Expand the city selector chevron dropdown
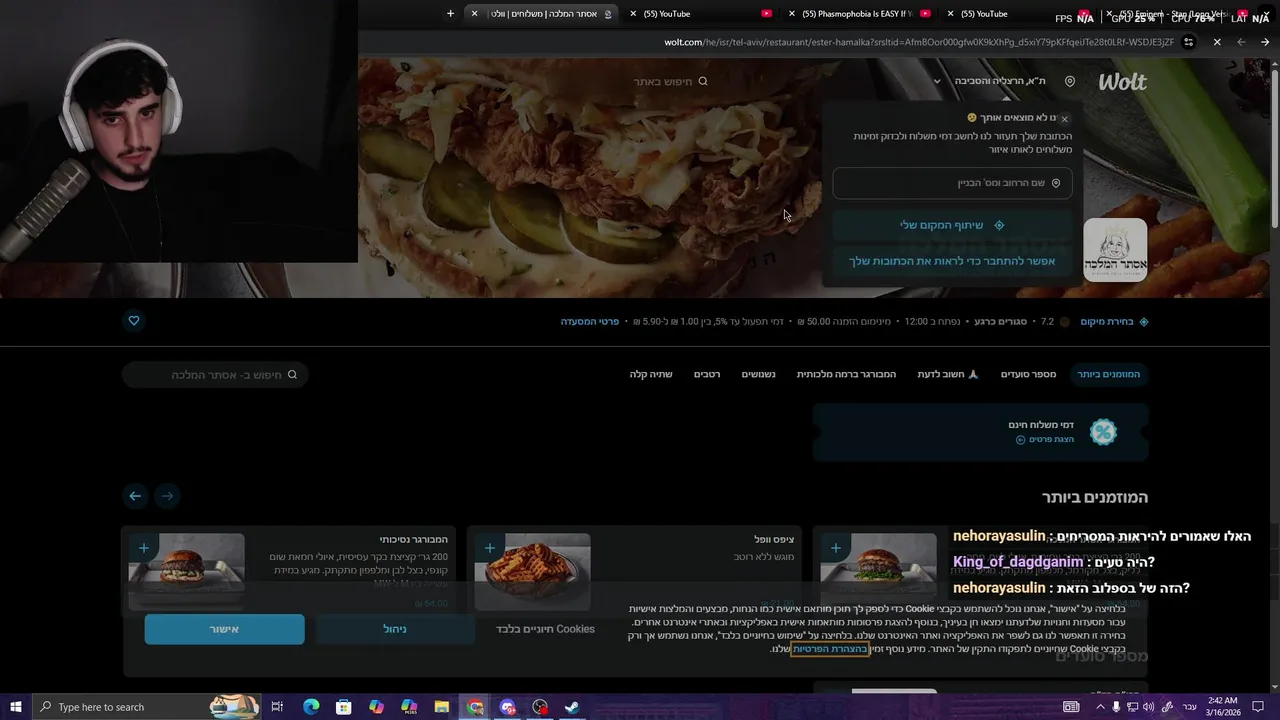Viewport: 1280px width, 720px height. coord(937,82)
